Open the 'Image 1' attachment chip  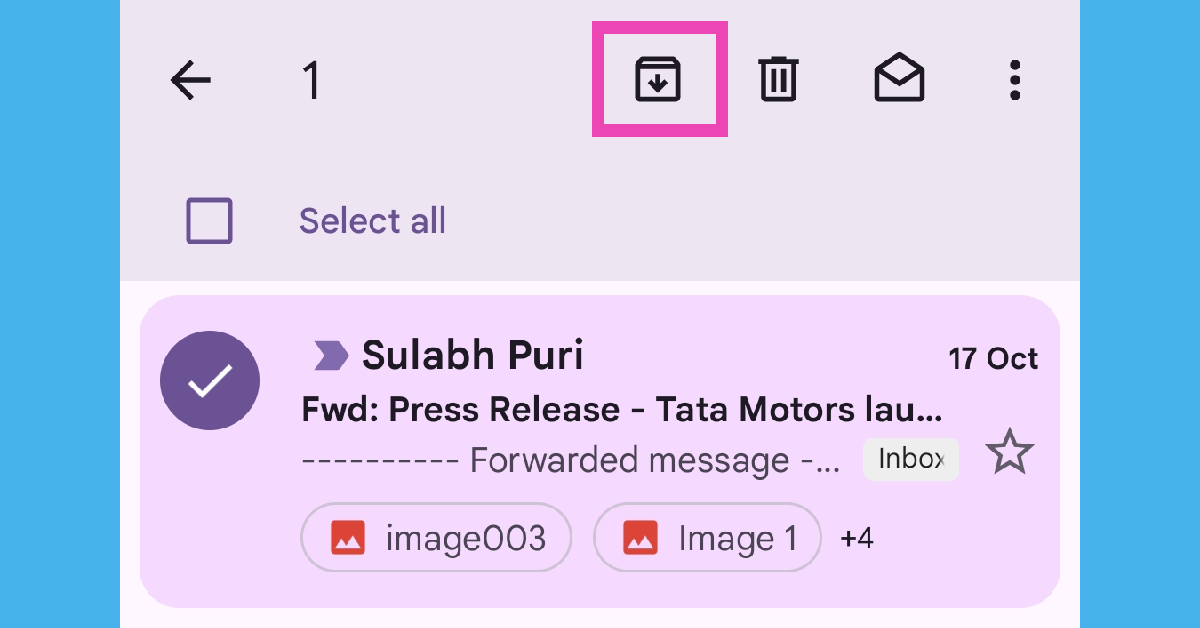click(x=708, y=538)
